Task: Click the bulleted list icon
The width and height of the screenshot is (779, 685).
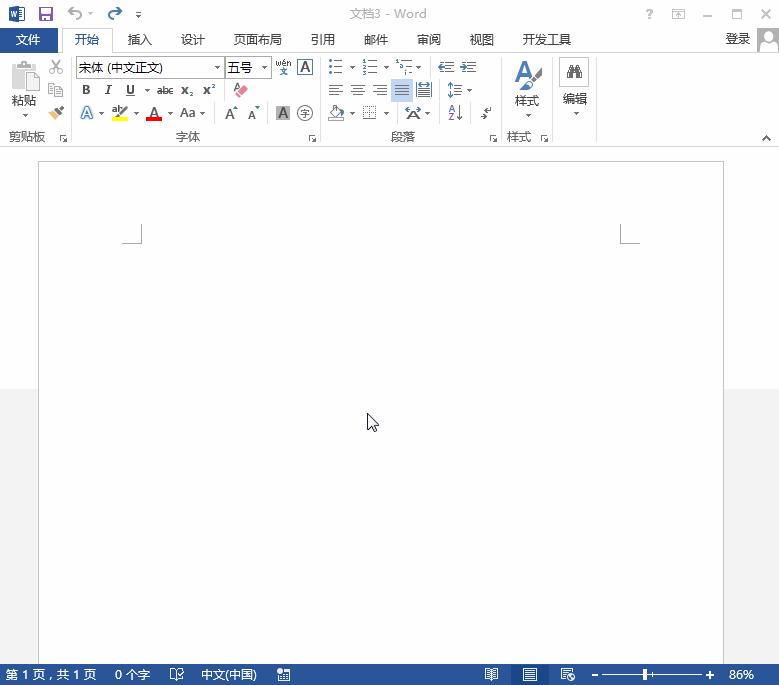Action: coord(336,67)
